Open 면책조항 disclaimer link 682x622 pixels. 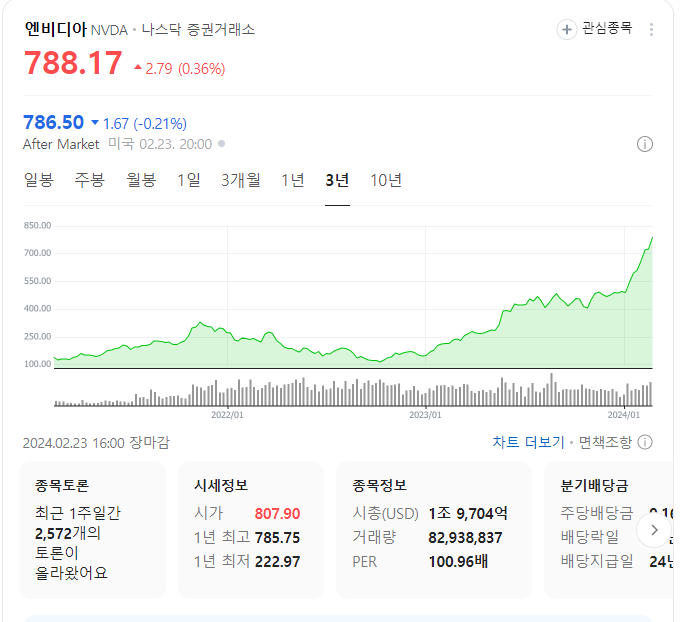pyautogui.click(x=605, y=442)
